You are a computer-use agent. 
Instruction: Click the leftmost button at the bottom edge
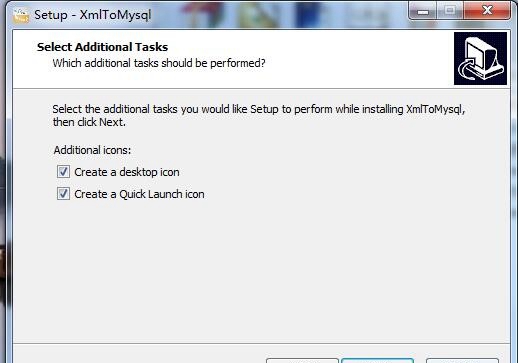click(x=302, y=361)
